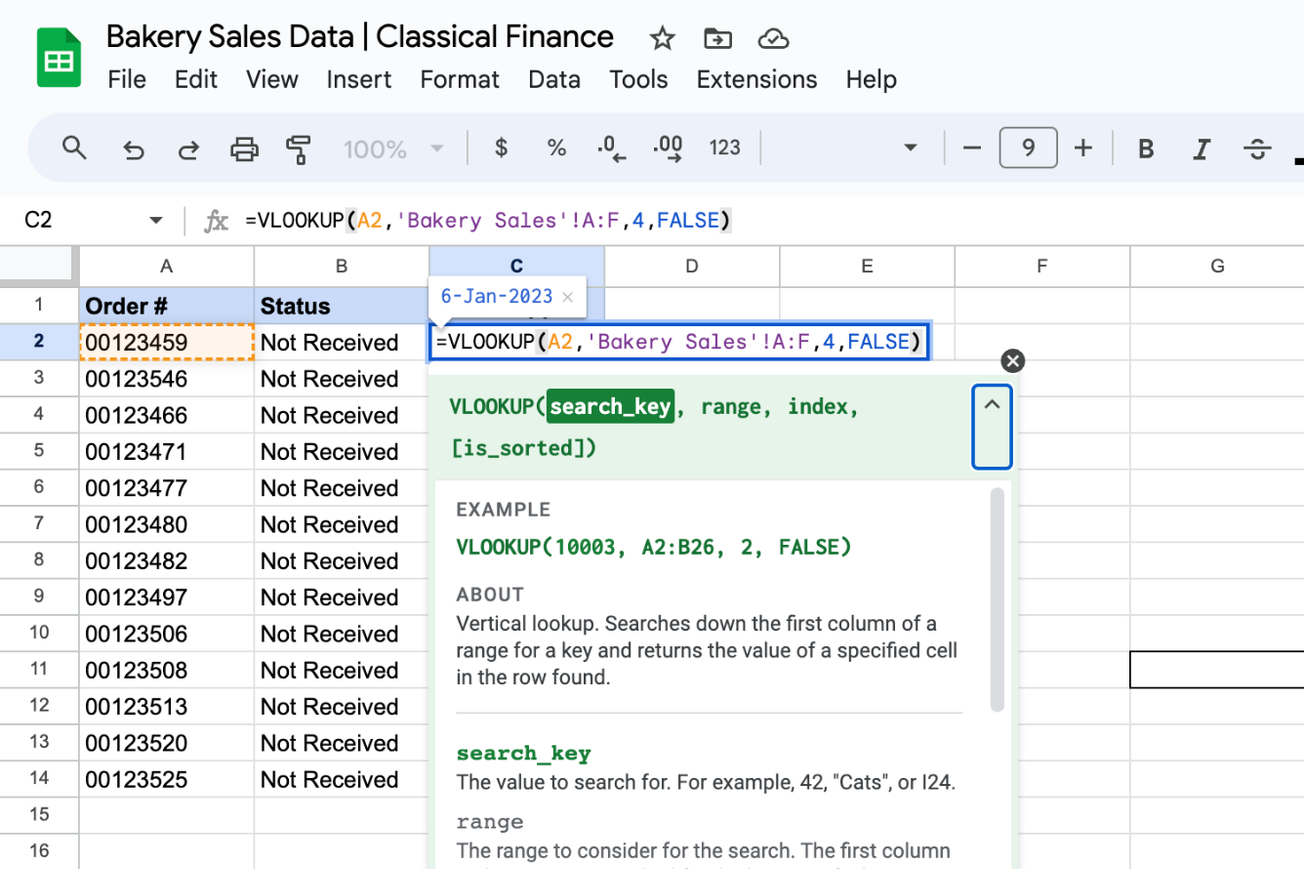Screen dimensions: 1304x869
Task: Remove the 6-Jan-2023 date chip
Action: [x=567, y=296]
